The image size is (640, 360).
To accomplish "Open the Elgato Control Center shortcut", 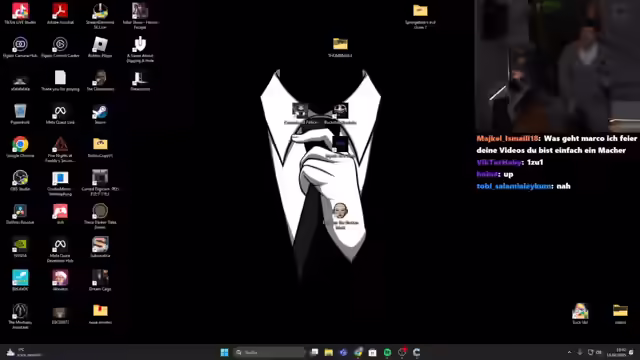I will (60, 47).
